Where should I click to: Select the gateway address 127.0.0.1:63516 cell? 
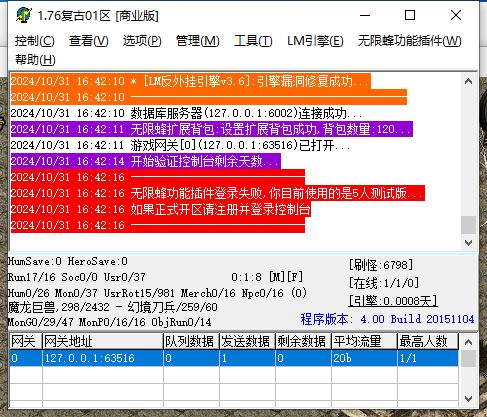tap(103, 358)
